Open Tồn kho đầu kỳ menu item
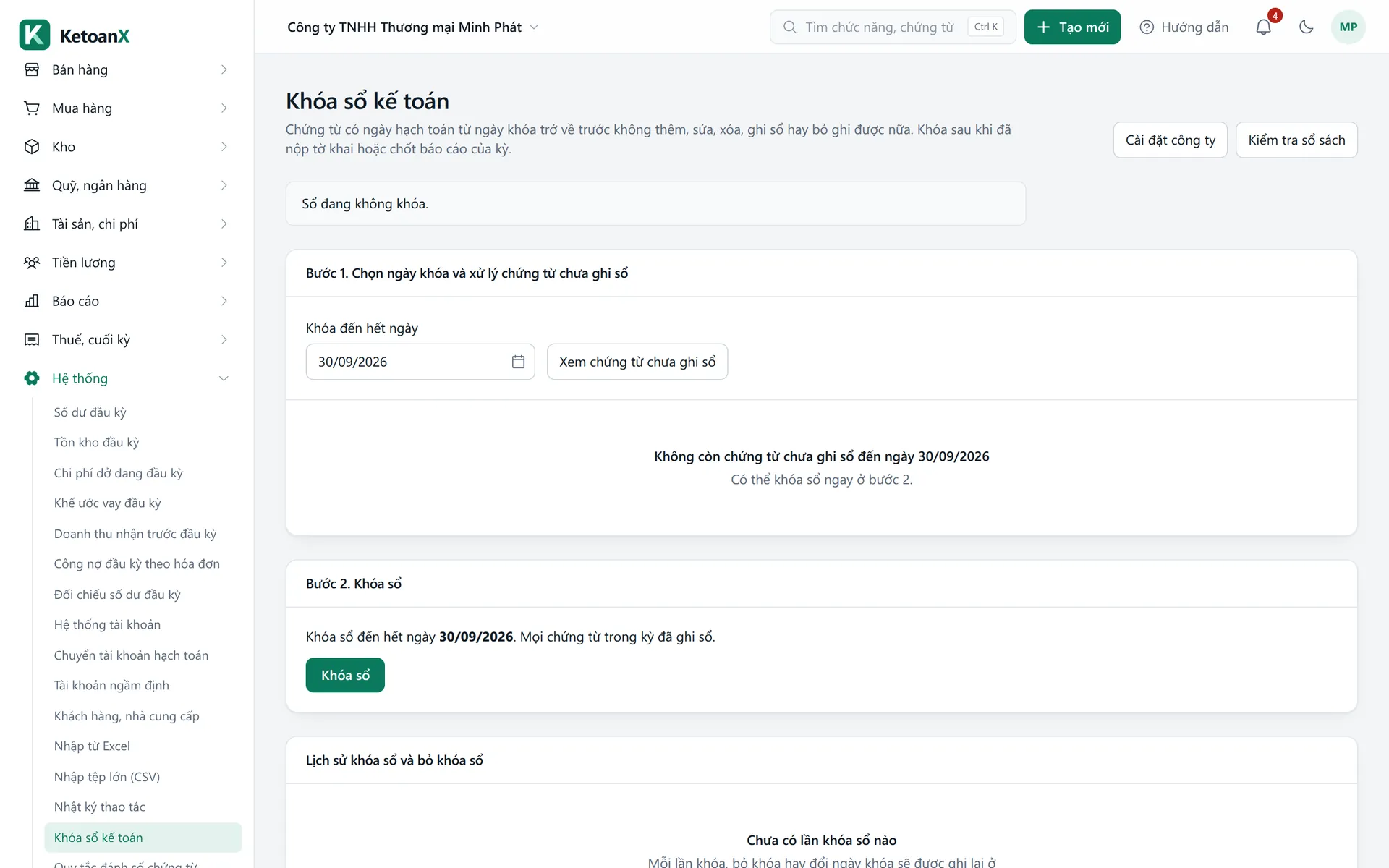 [x=96, y=443]
